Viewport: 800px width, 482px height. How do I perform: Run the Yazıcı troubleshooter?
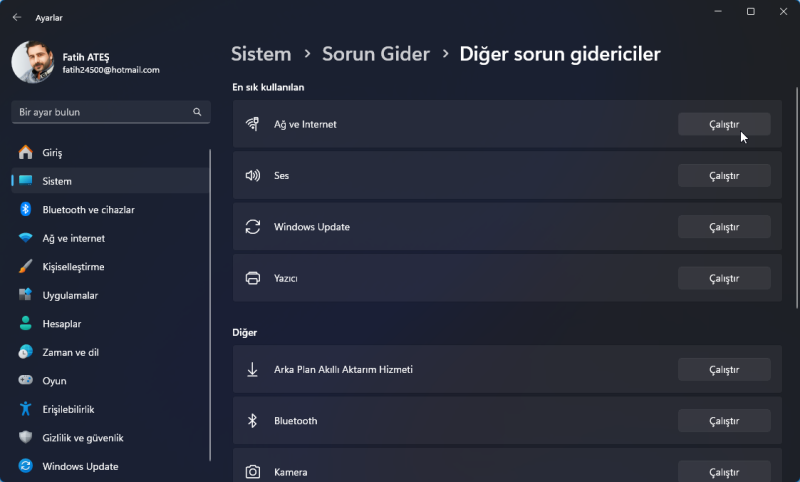click(x=724, y=278)
